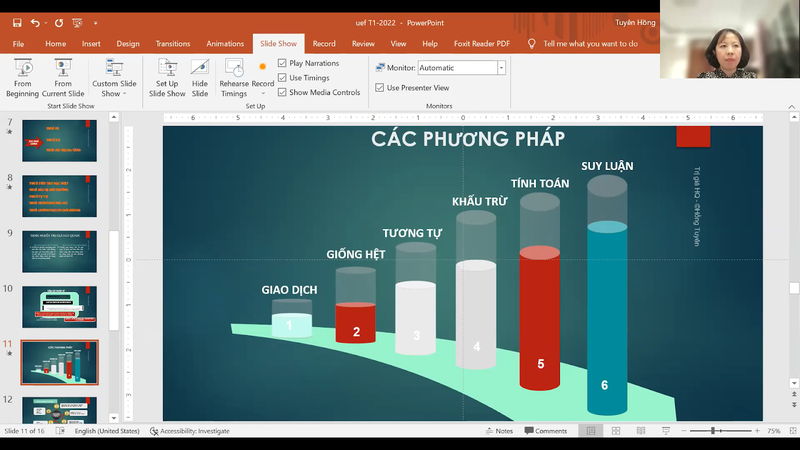Expand the Record button dropdown
Screen dimensions: 800x450
(x=263, y=94)
